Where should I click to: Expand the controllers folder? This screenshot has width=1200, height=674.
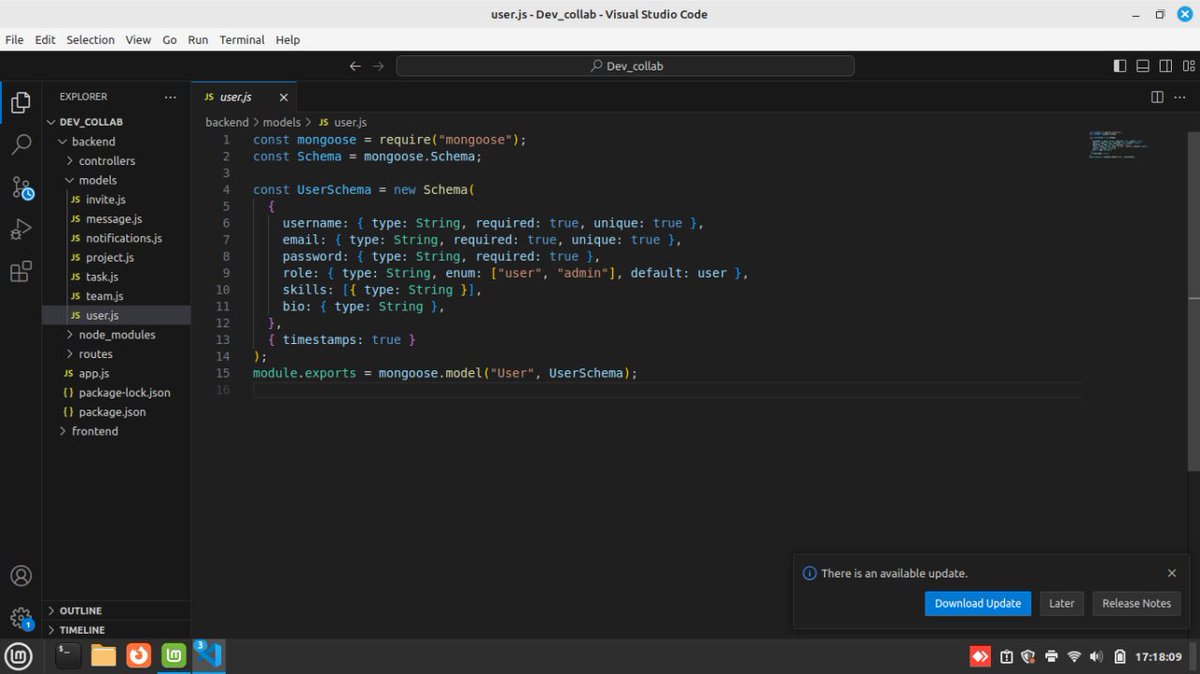(116, 161)
